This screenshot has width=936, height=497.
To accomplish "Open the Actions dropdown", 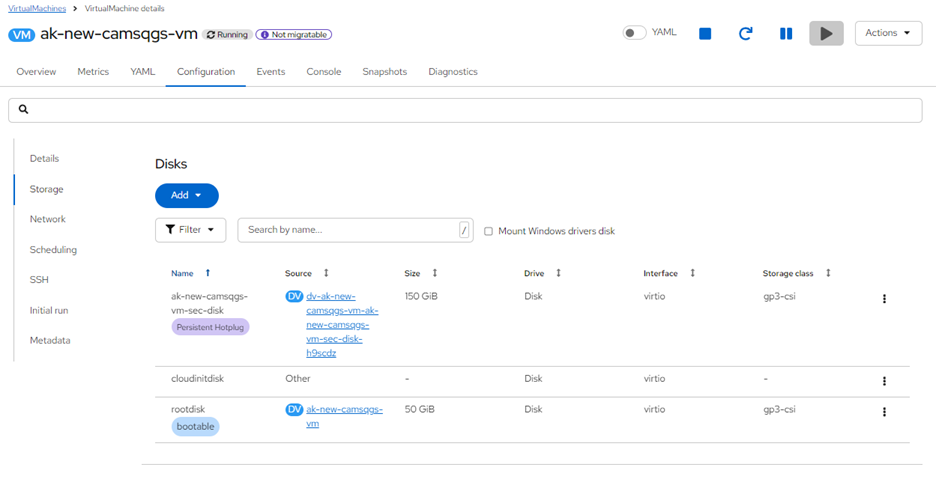I will tap(888, 33).
